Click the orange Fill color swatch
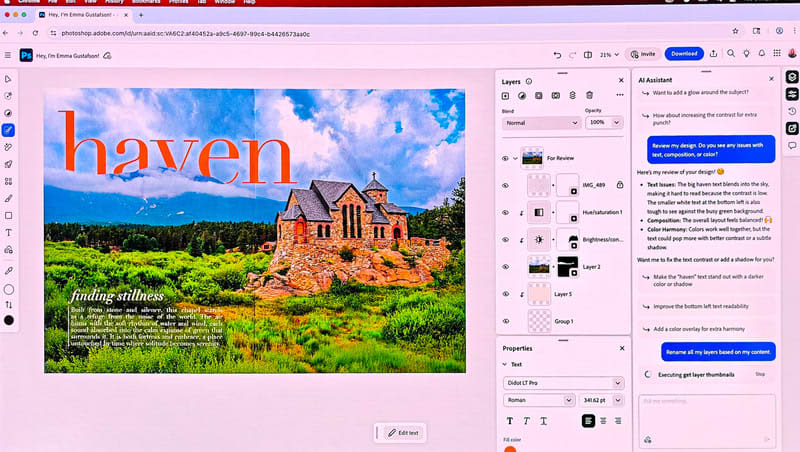The image size is (800, 452). (510, 449)
